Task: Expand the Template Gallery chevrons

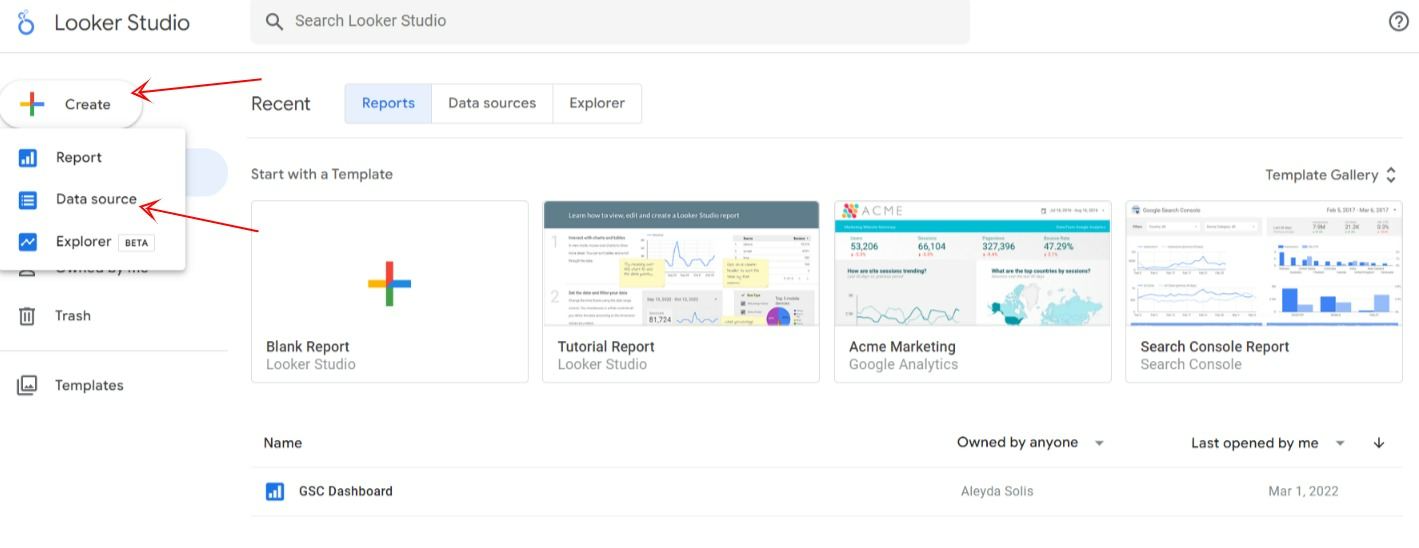Action: (1390, 175)
